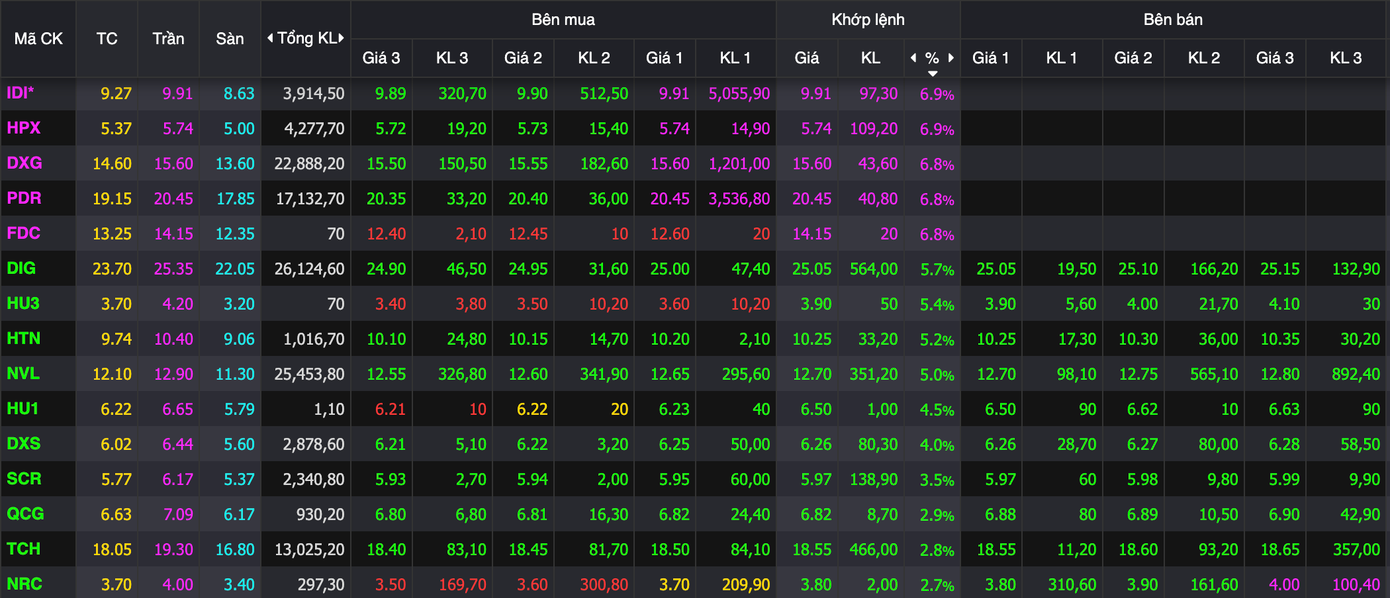Open stock symbol NVL

pyautogui.click(x=23, y=374)
